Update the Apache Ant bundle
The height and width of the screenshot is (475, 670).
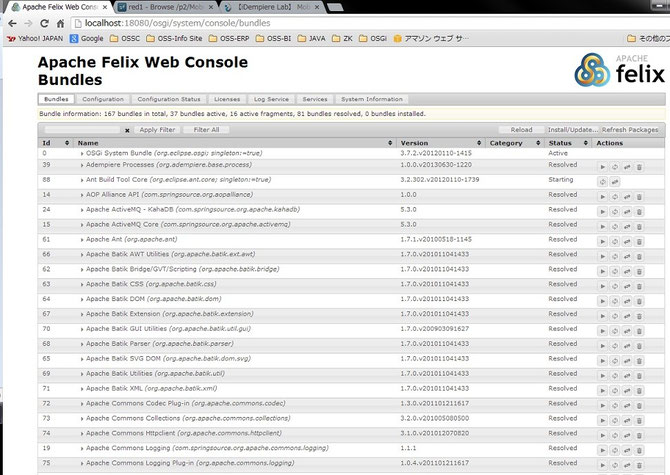pos(627,242)
